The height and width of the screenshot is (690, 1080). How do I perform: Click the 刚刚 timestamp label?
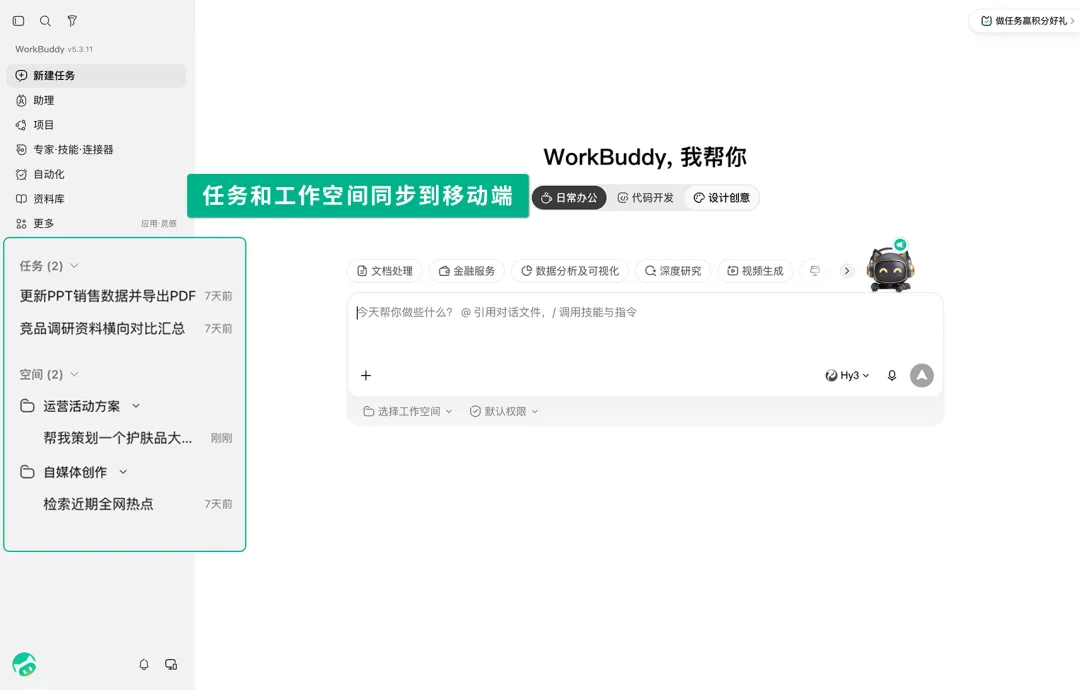(221, 438)
